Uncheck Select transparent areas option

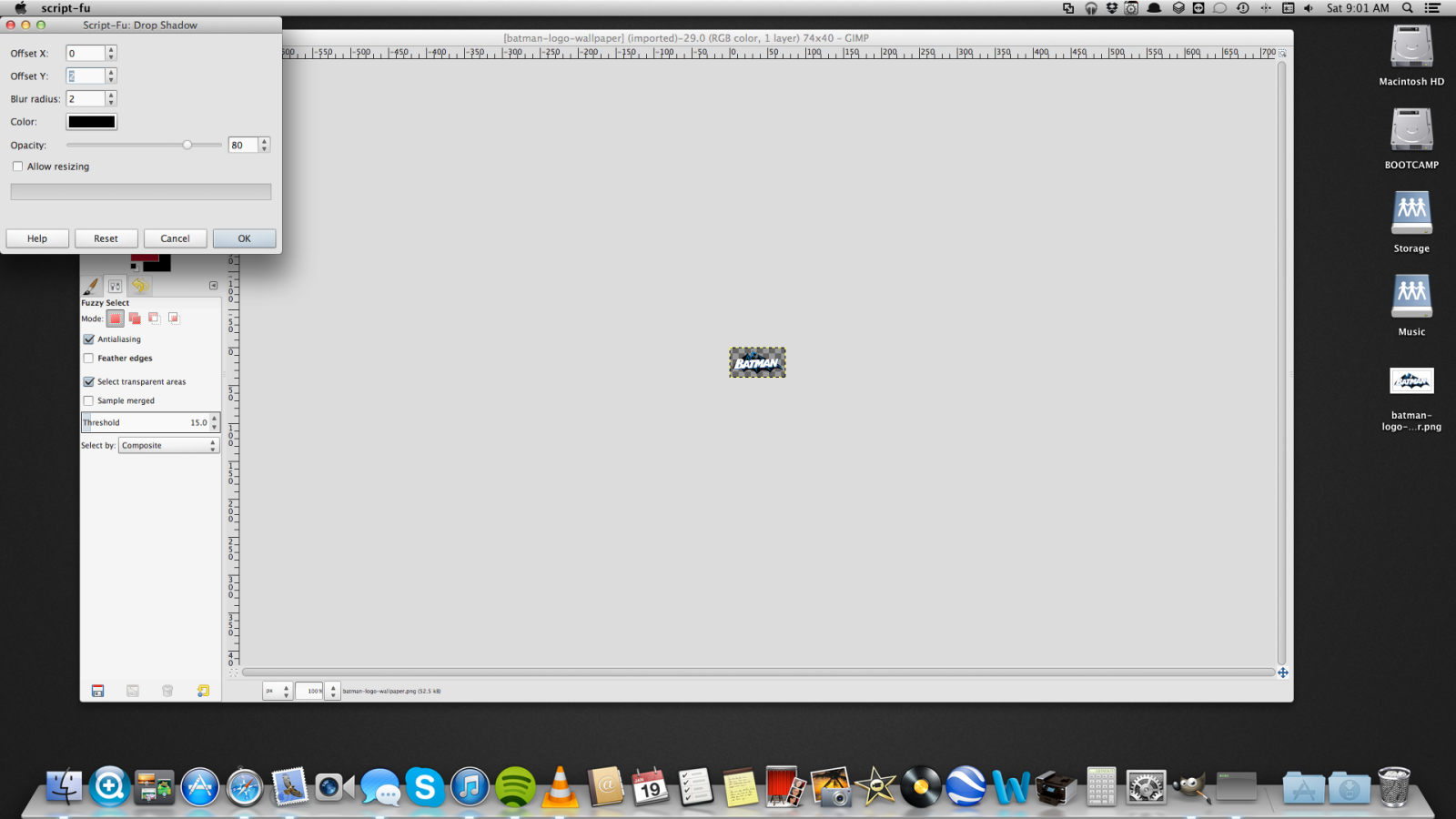point(89,382)
